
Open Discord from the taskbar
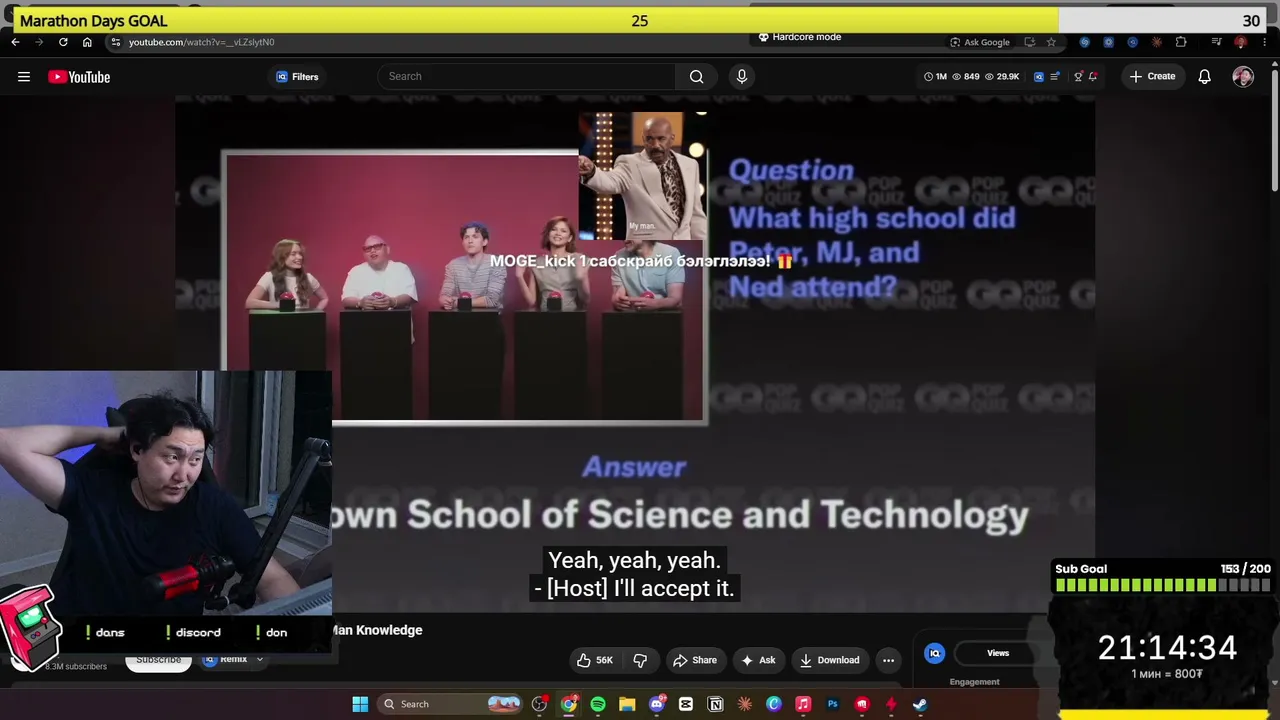tap(656, 704)
